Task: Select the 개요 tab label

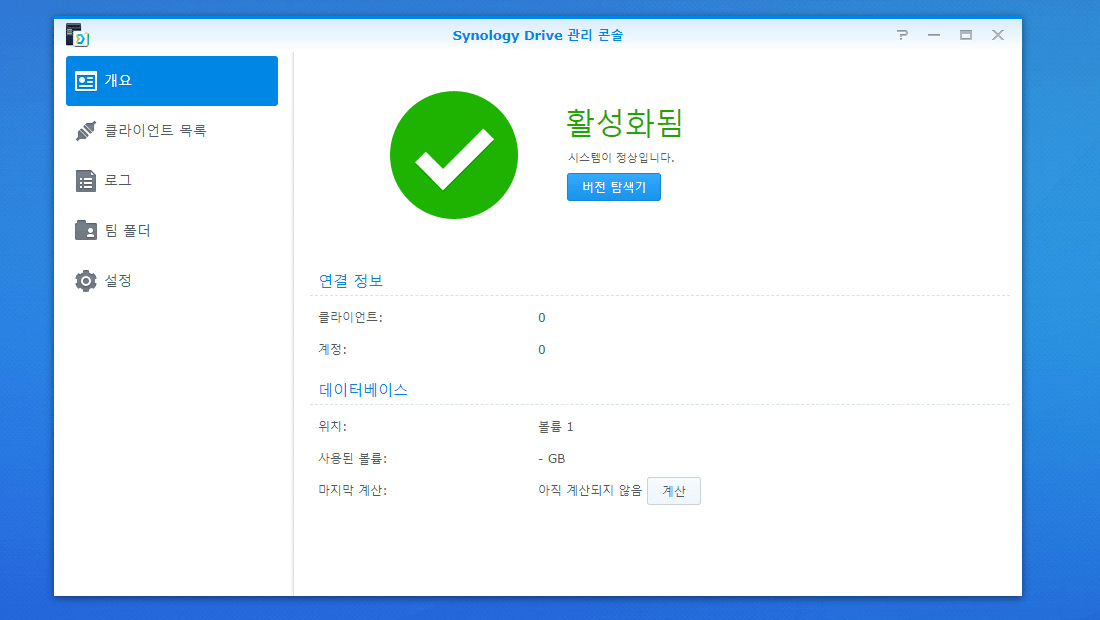Action: [118, 81]
